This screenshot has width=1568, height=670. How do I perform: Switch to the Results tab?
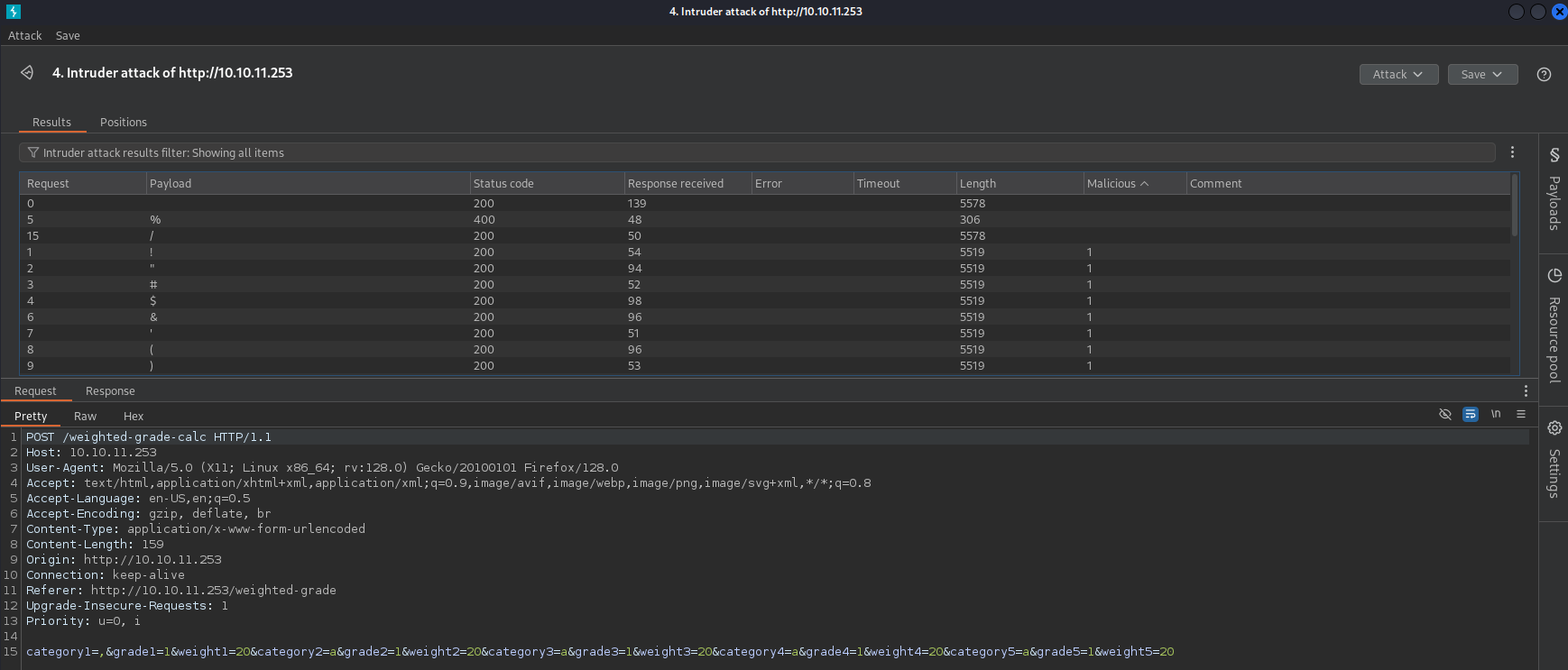51,122
